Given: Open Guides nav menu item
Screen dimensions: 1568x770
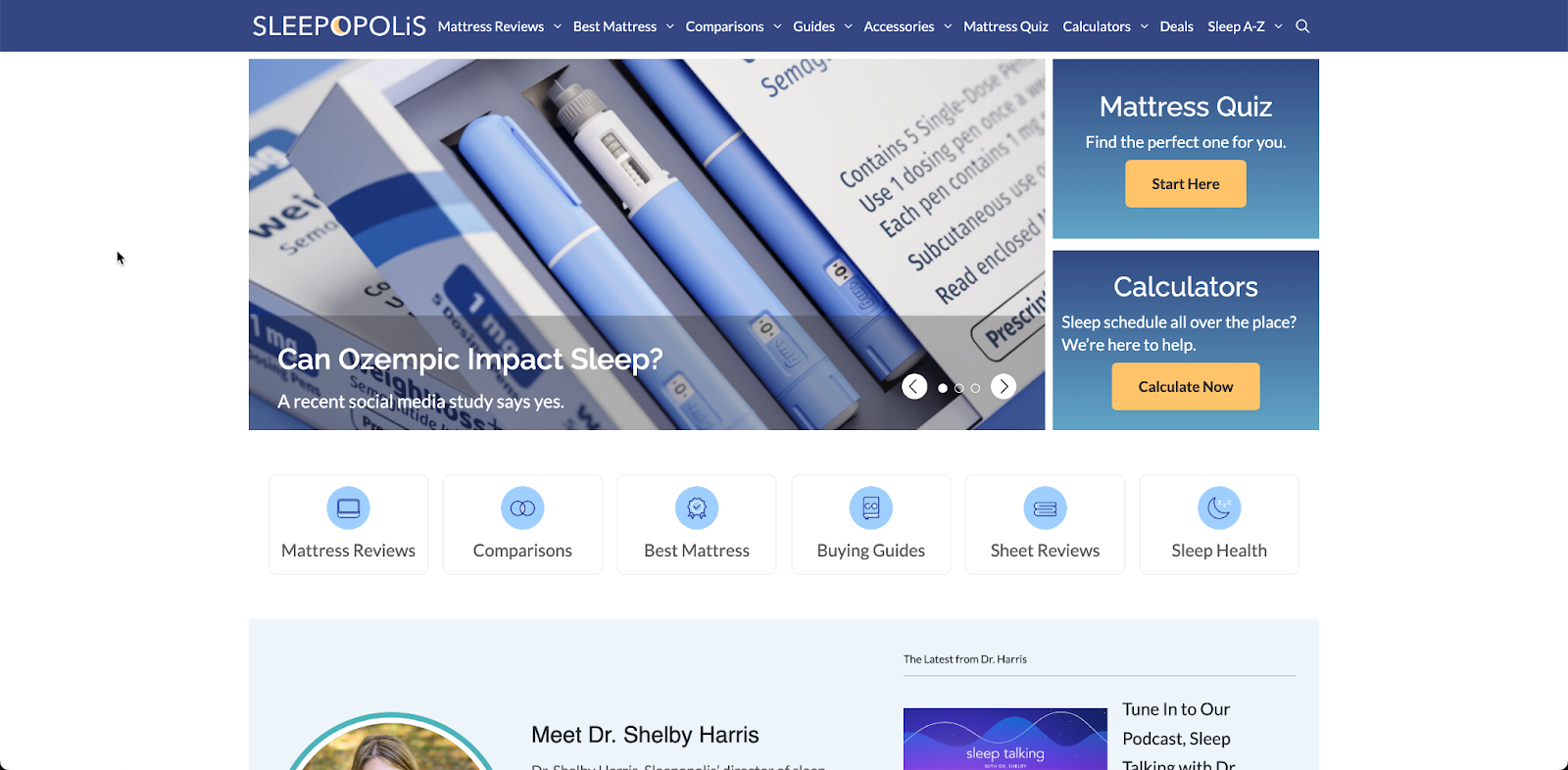Looking at the screenshot, I should (x=813, y=26).
